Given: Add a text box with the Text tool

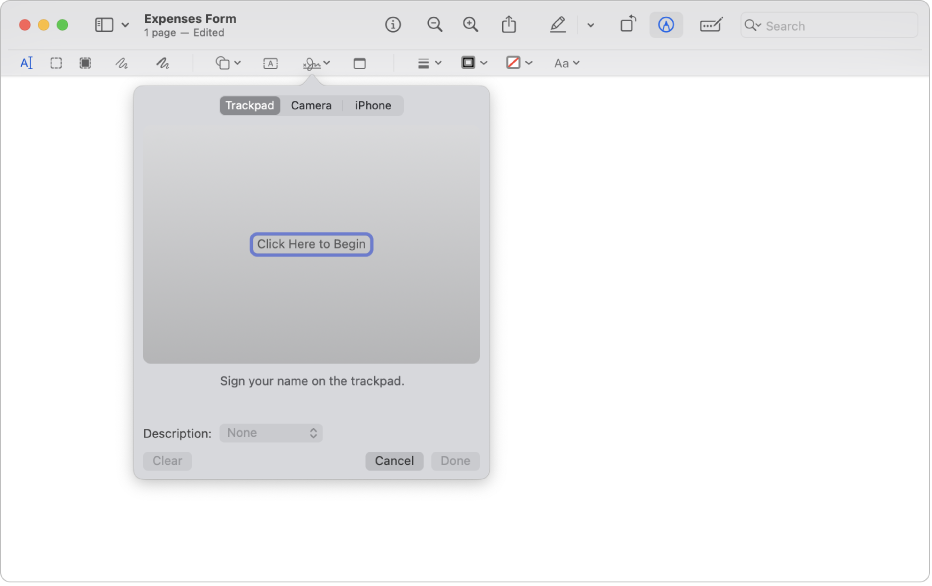Looking at the screenshot, I should coord(270,63).
